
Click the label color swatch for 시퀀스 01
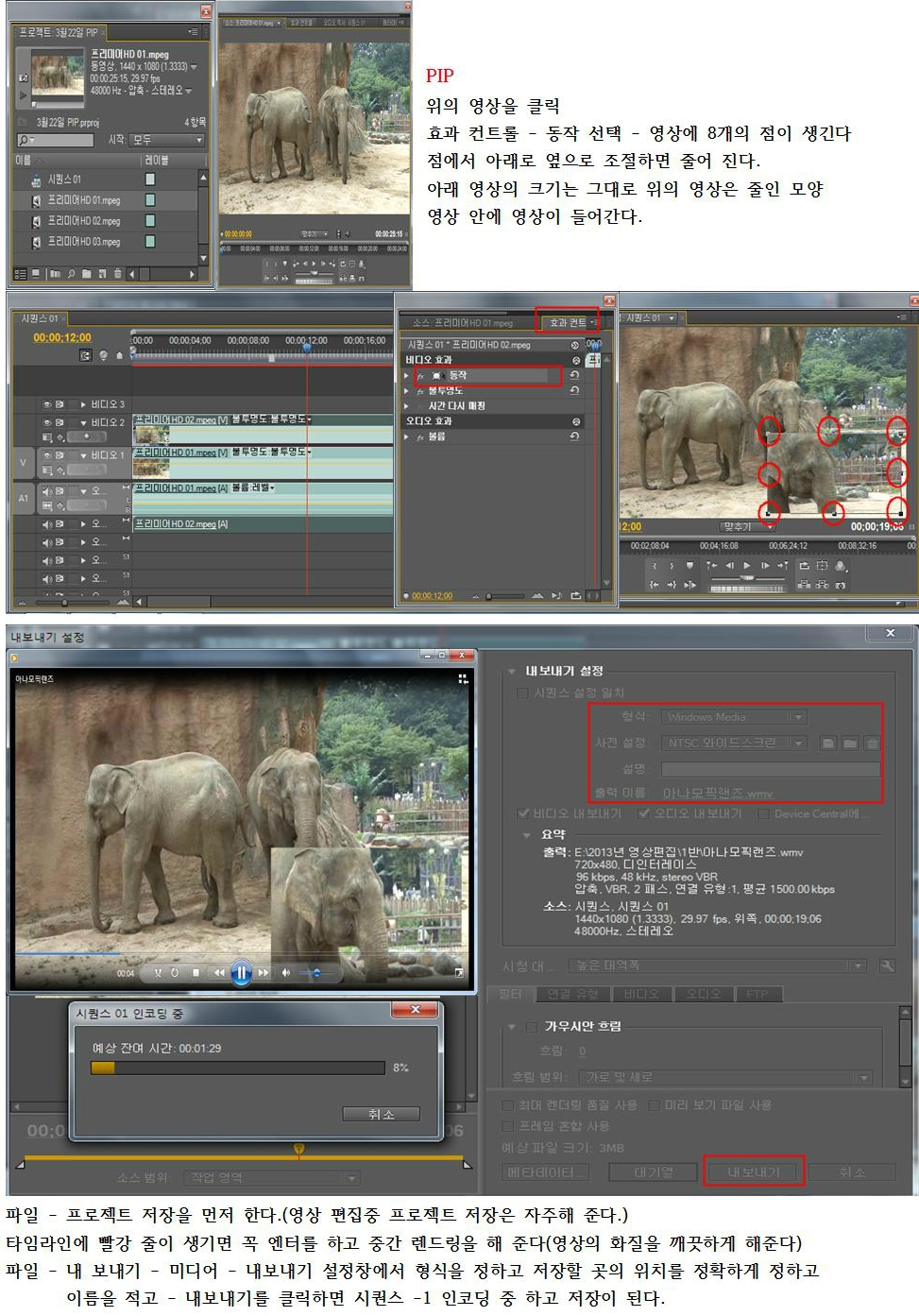click(x=149, y=179)
